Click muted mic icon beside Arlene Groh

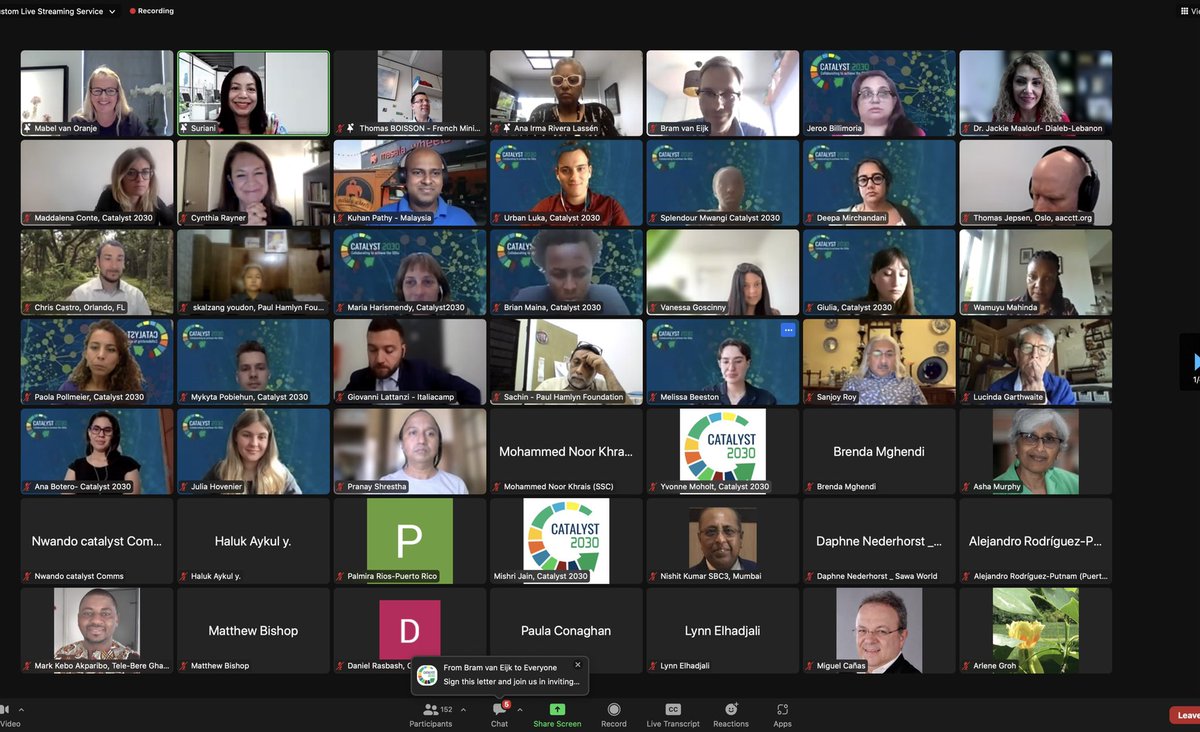click(967, 665)
